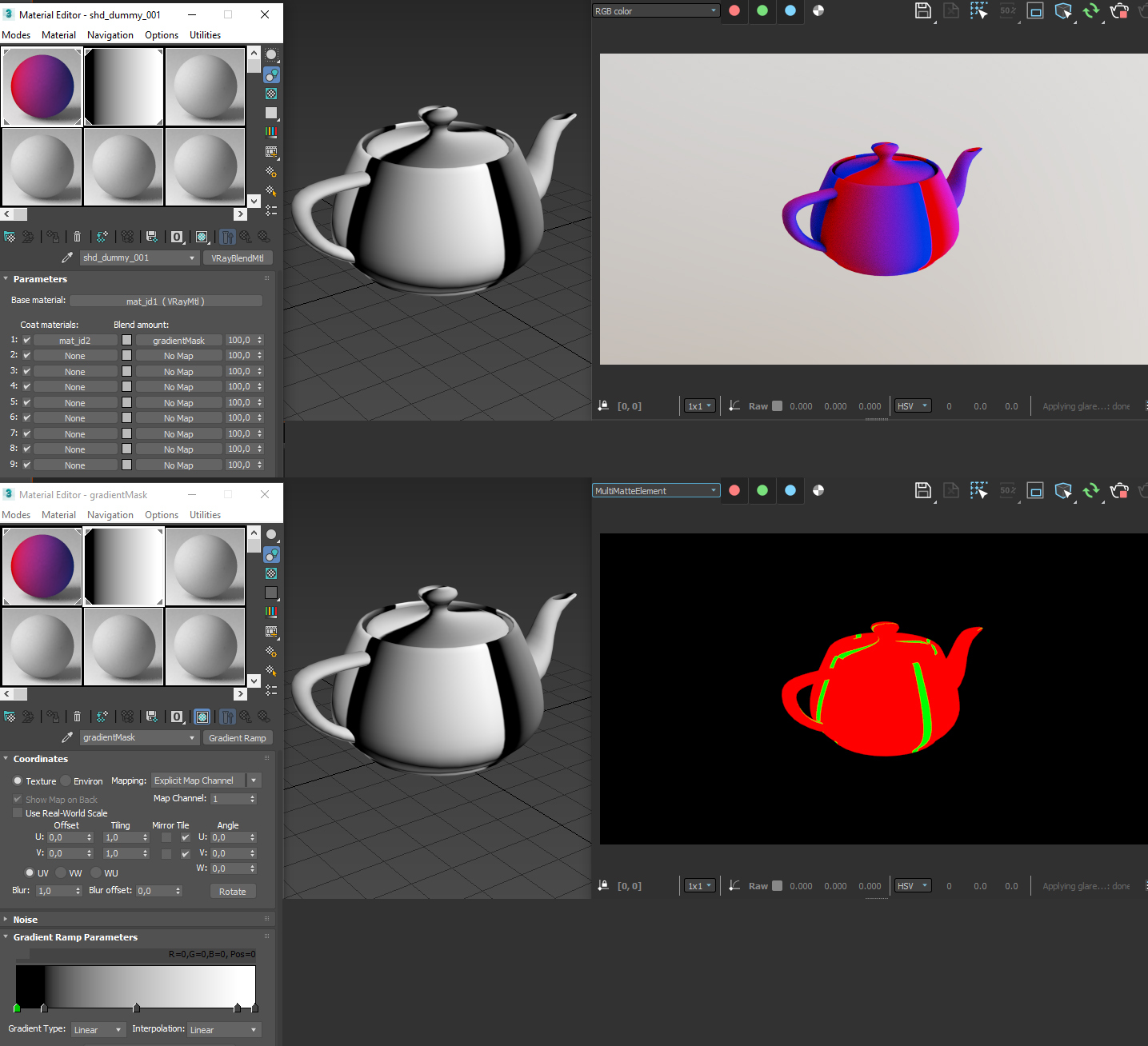This screenshot has width=1148, height=1046.
Task: Open Utilities menu in shd_dummy_001 editor
Action: [x=206, y=35]
